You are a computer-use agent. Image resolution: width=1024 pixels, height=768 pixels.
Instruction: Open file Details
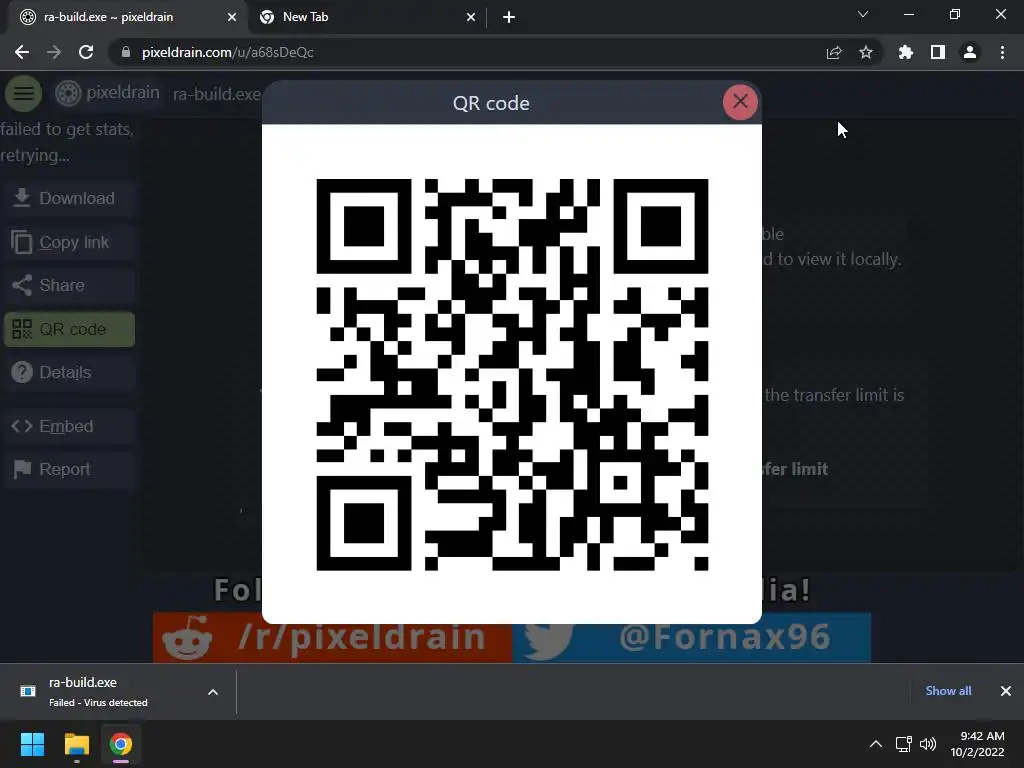coord(69,372)
